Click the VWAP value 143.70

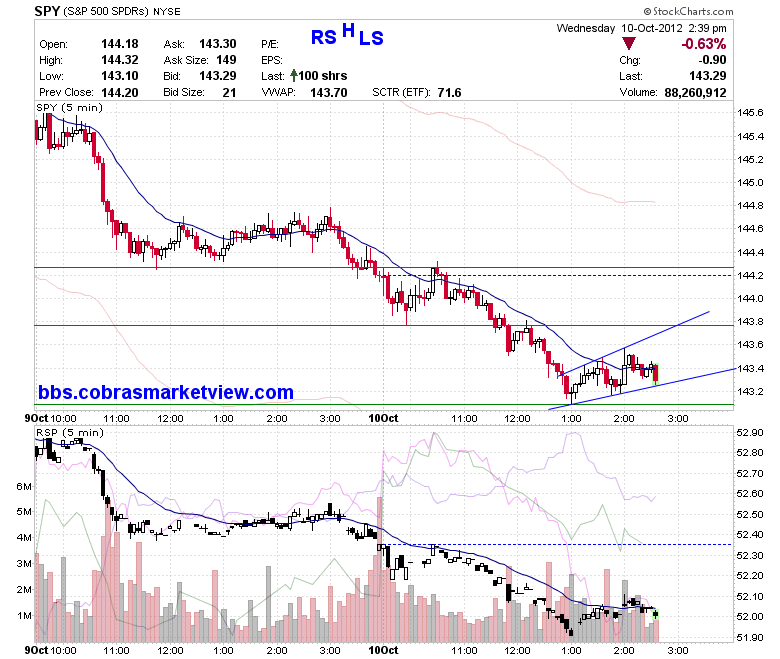click(x=329, y=93)
